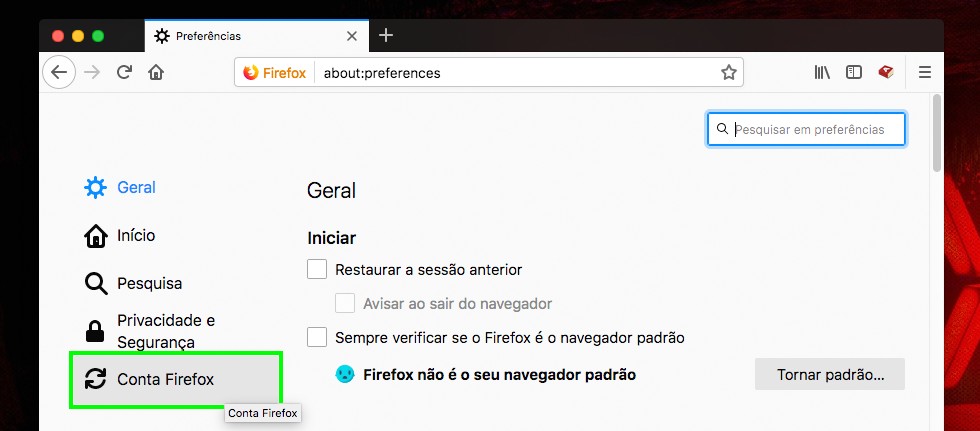Open the Conta Firefox section
The height and width of the screenshot is (431, 980).
click(x=165, y=379)
